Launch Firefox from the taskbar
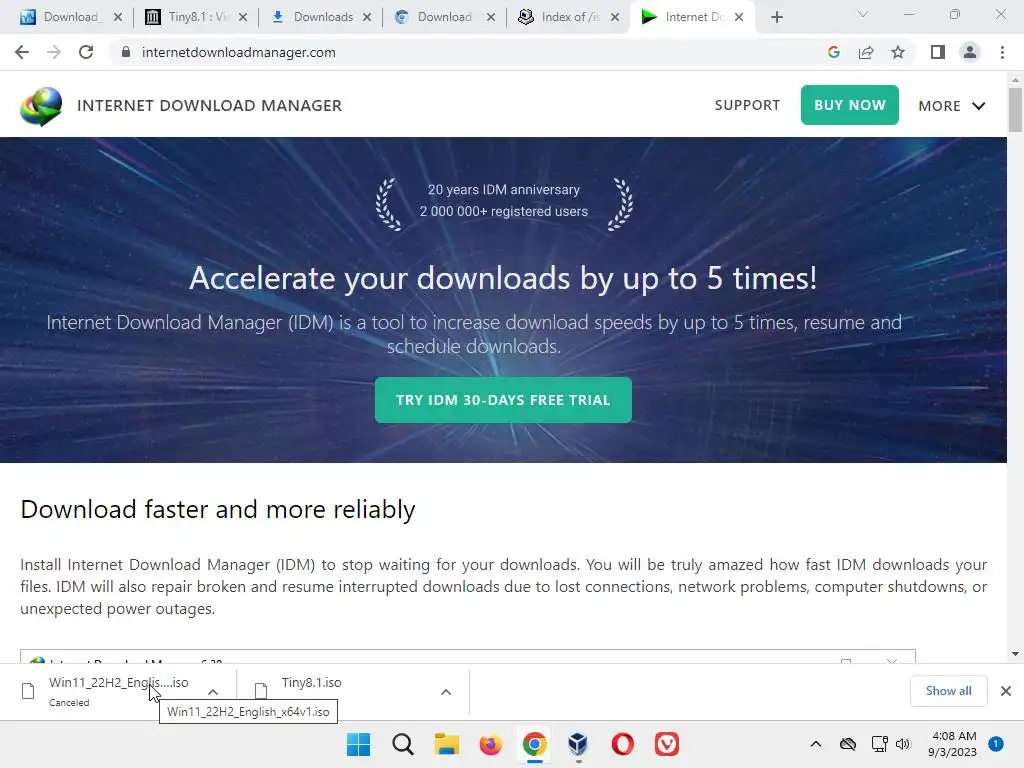The image size is (1024, 768). tap(490, 744)
